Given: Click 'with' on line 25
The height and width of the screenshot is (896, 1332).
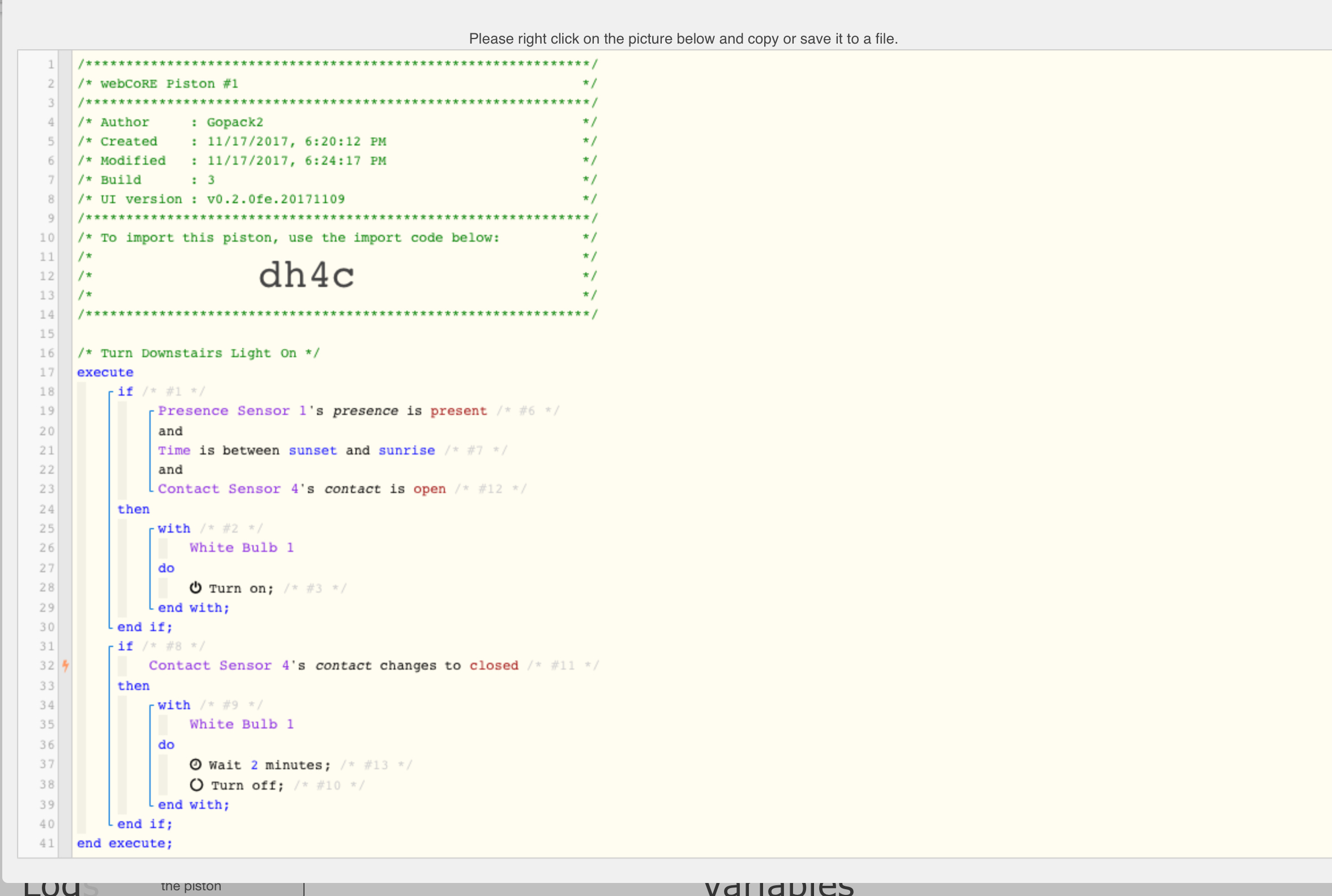Looking at the screenshot, I should pos(174,529).
